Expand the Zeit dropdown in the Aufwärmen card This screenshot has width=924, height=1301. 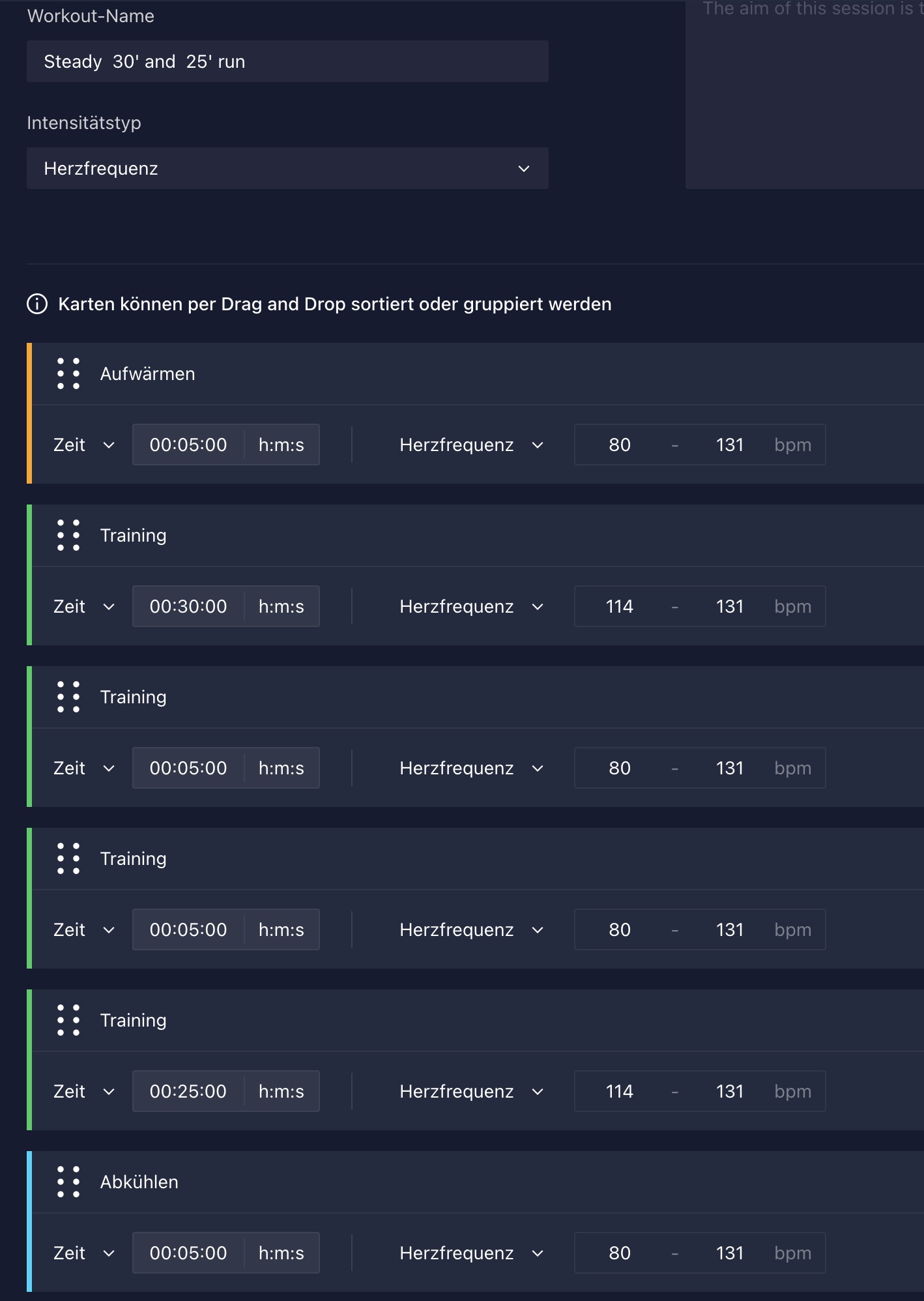coord(84,445)
